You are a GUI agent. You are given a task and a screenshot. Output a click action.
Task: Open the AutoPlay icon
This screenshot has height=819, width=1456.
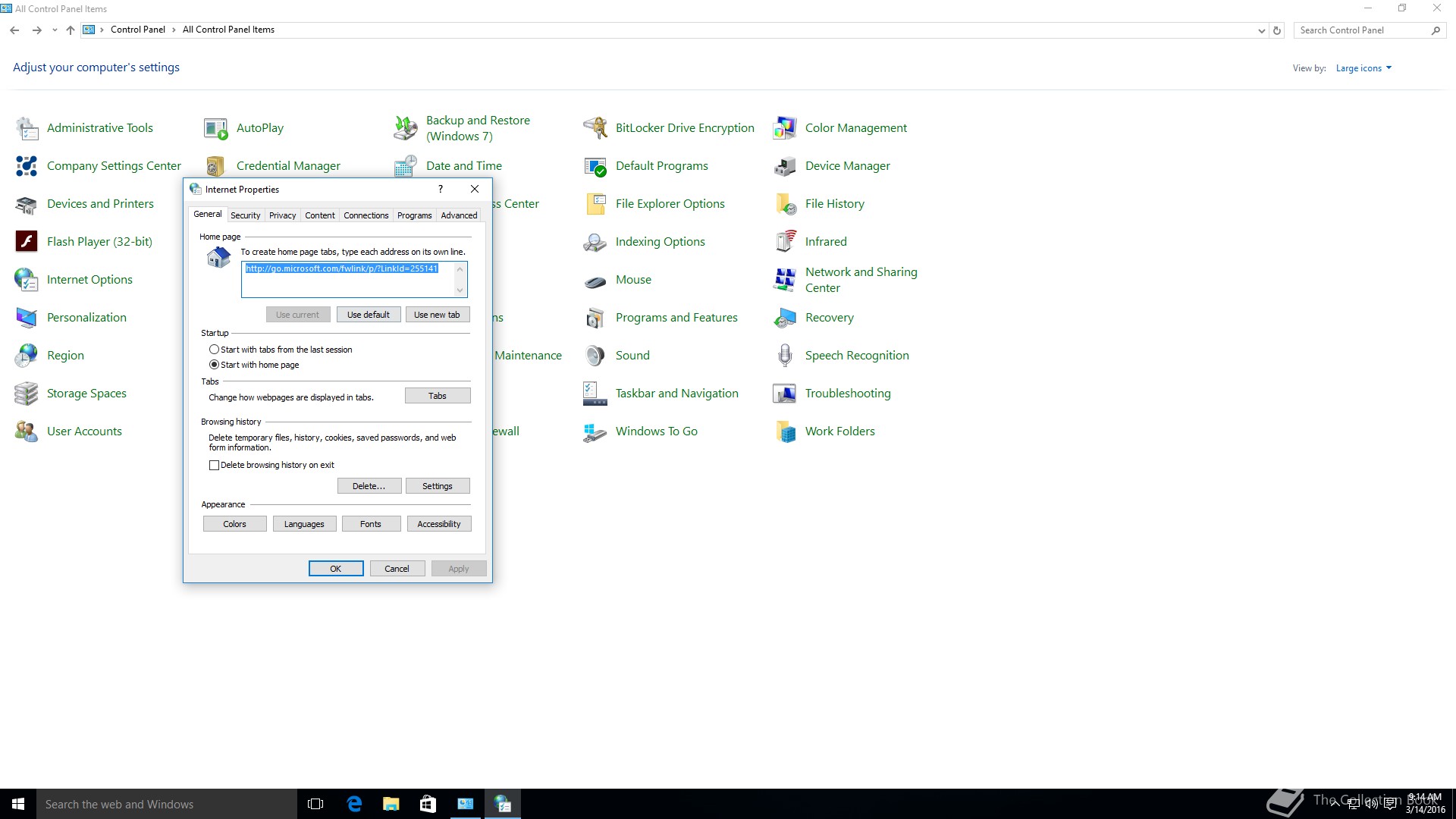(216, 128)
